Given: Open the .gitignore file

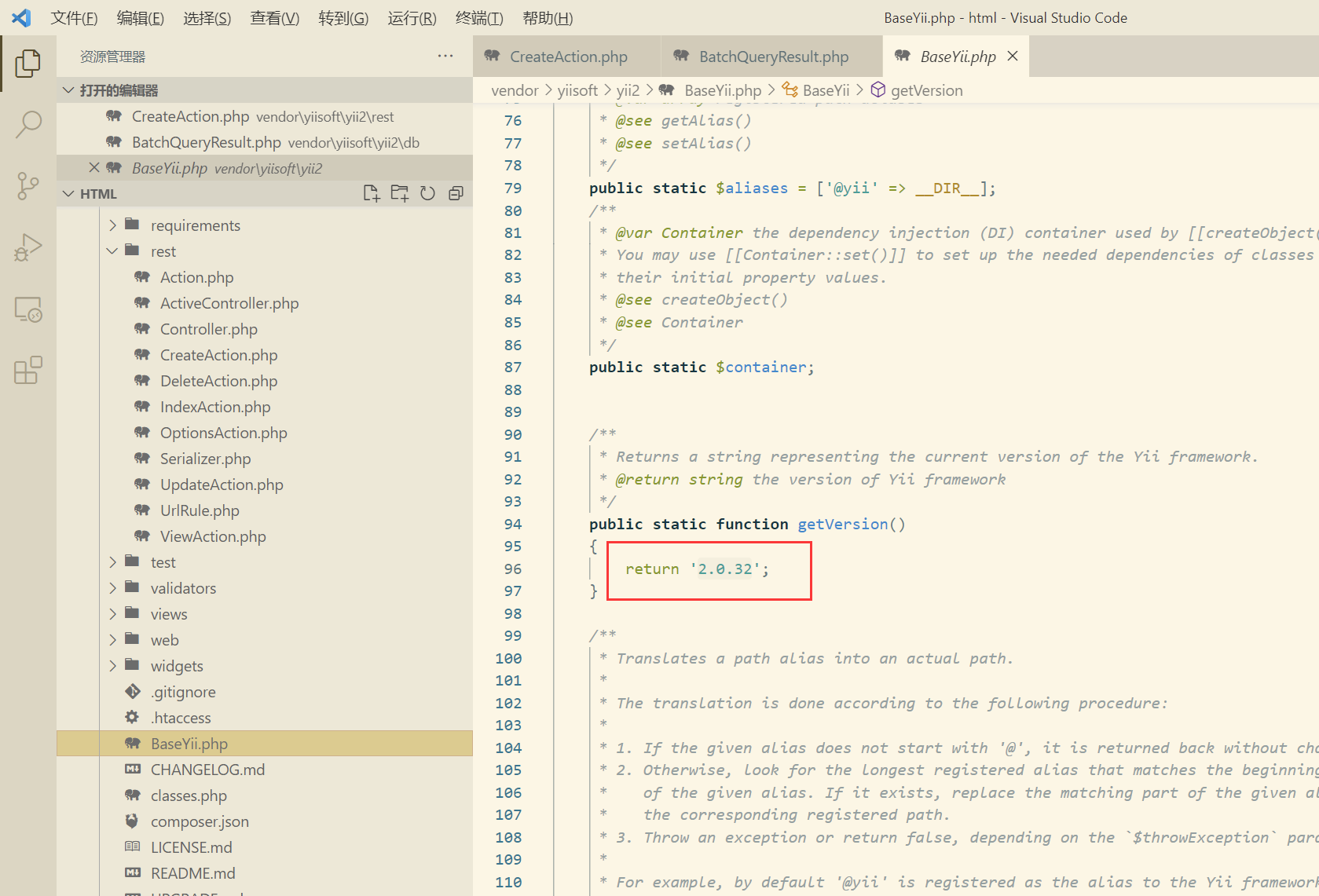Looking at the screenshot, I should click(183, 692).
